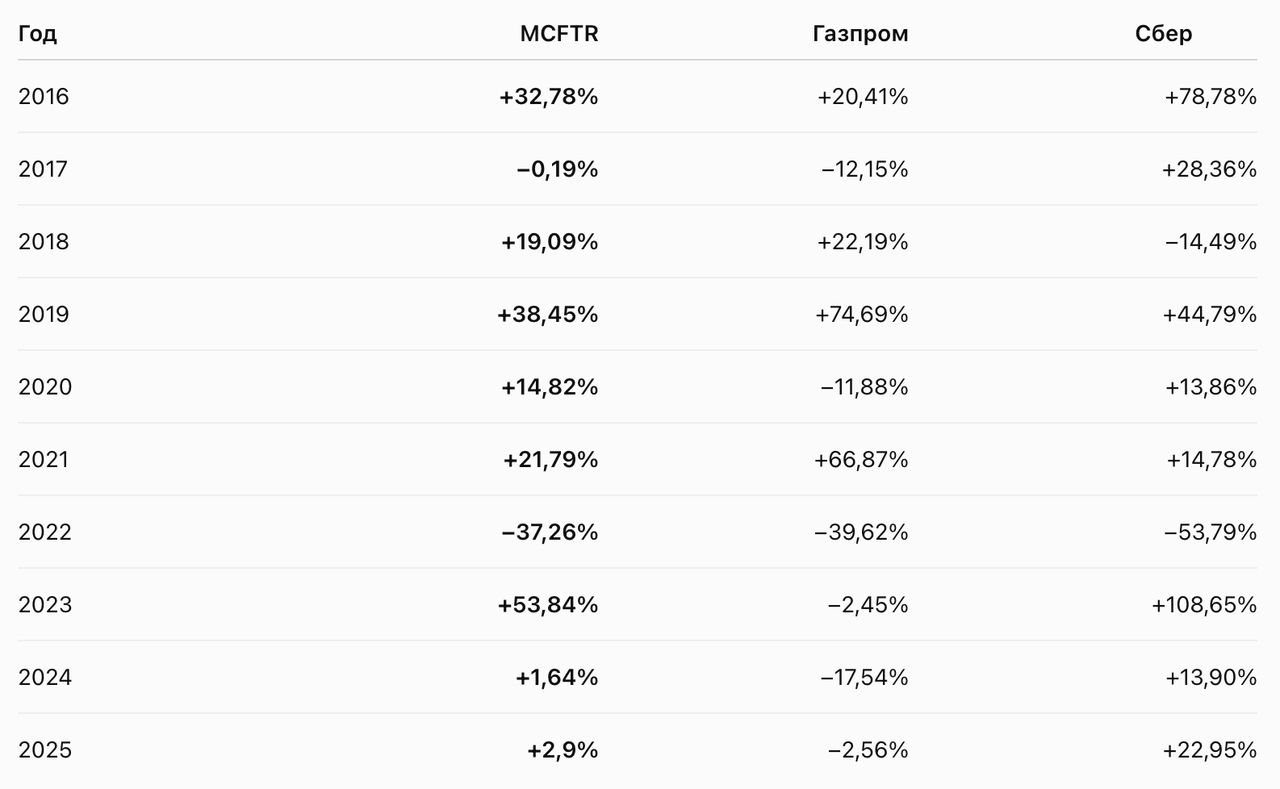Click the 2025 year cell
The image size is (1280, 789).
[x=45, y=750]
